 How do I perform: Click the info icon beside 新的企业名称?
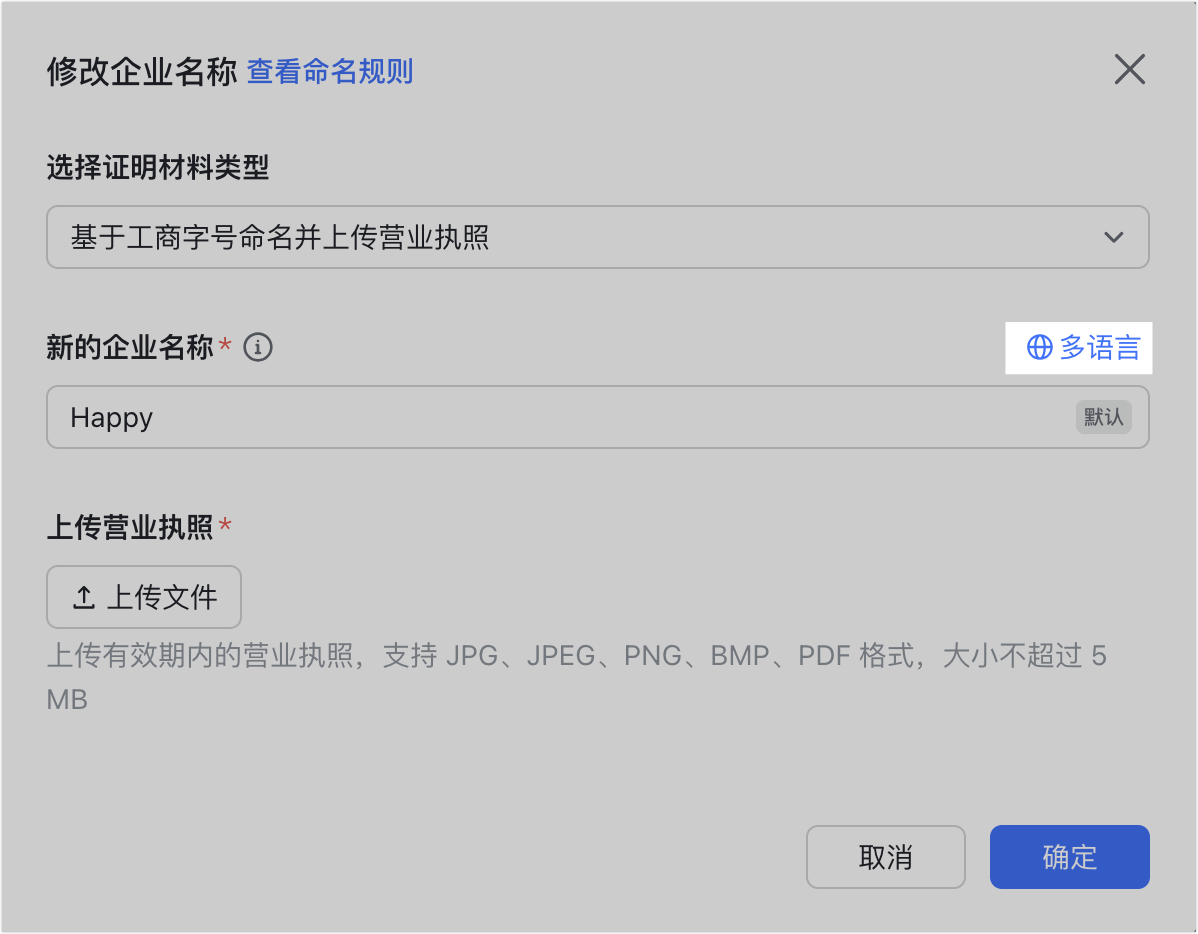(x=257, y=347)
